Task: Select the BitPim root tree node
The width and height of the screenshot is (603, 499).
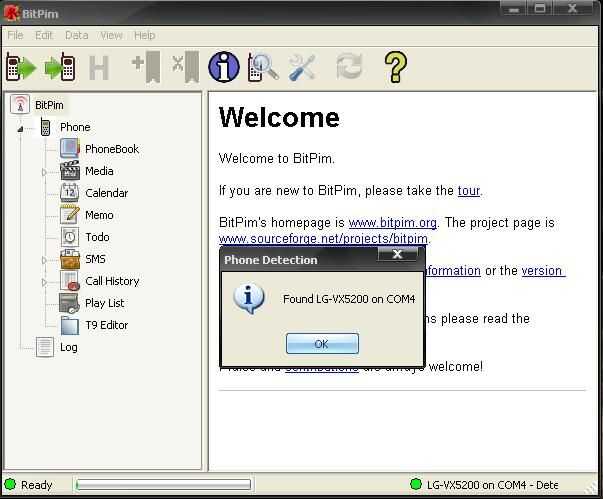Action: (49, 105)
